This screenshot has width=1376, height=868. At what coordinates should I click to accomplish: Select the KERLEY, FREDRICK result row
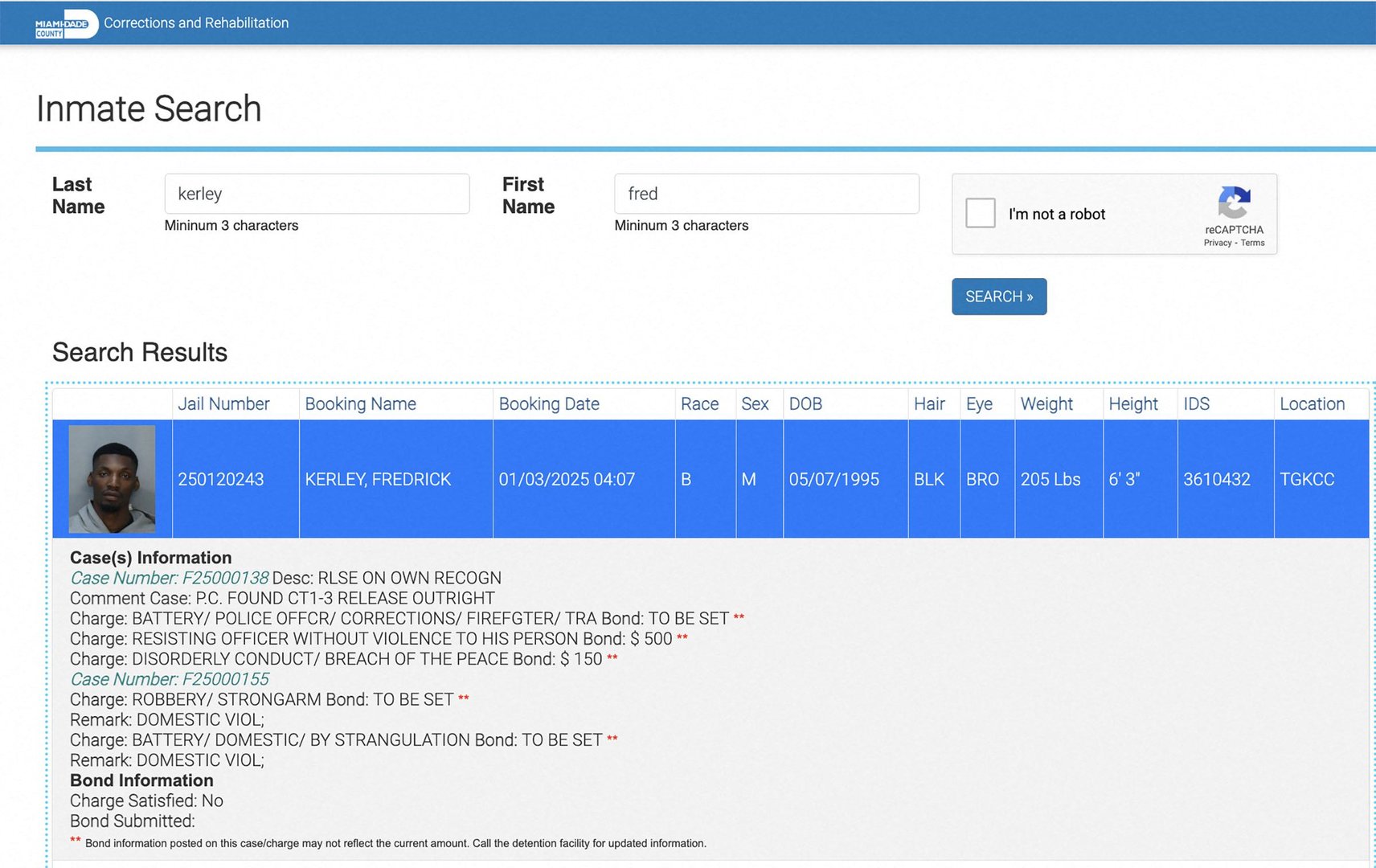point(711,479)
